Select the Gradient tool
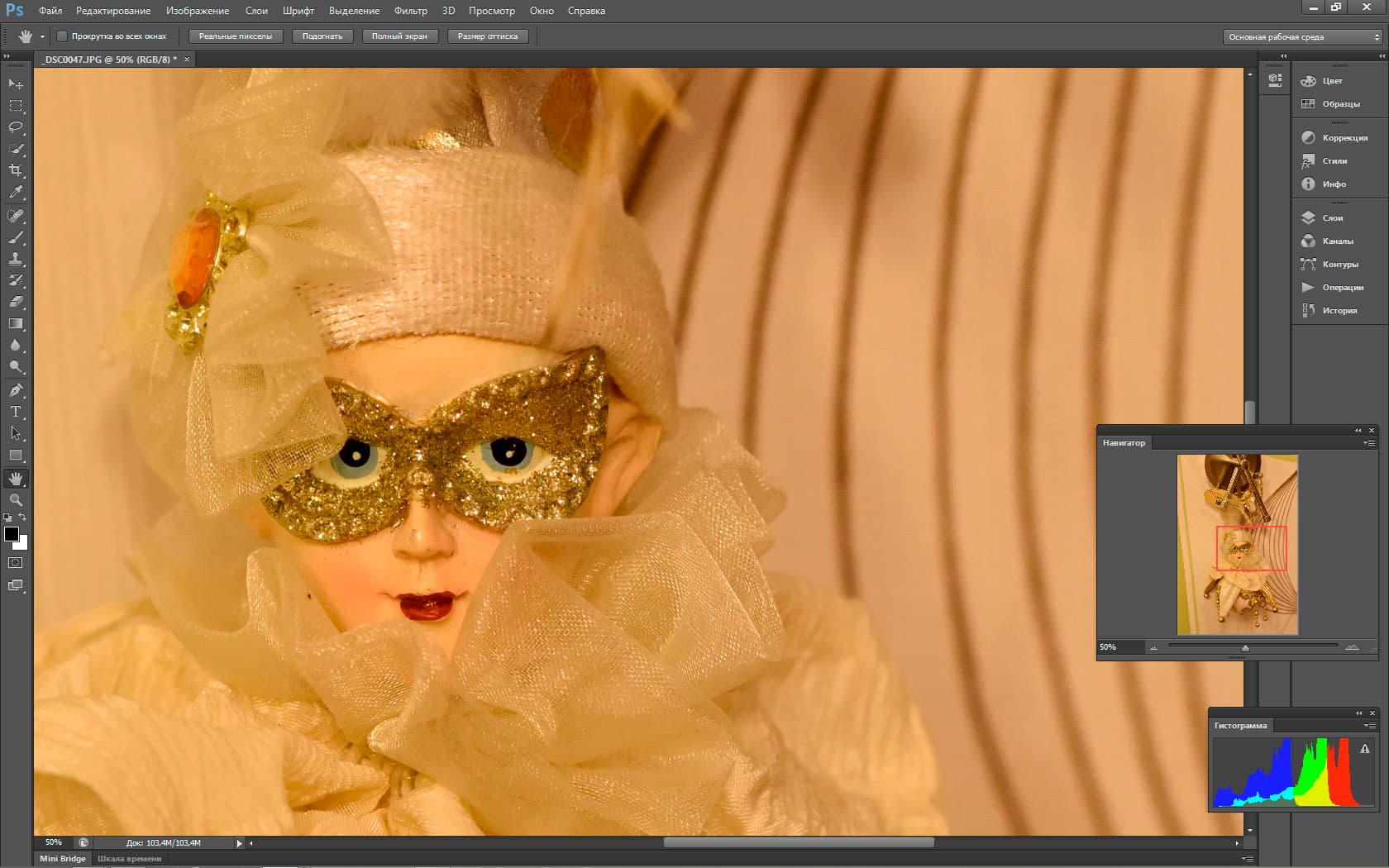 [x=16, y=324]
